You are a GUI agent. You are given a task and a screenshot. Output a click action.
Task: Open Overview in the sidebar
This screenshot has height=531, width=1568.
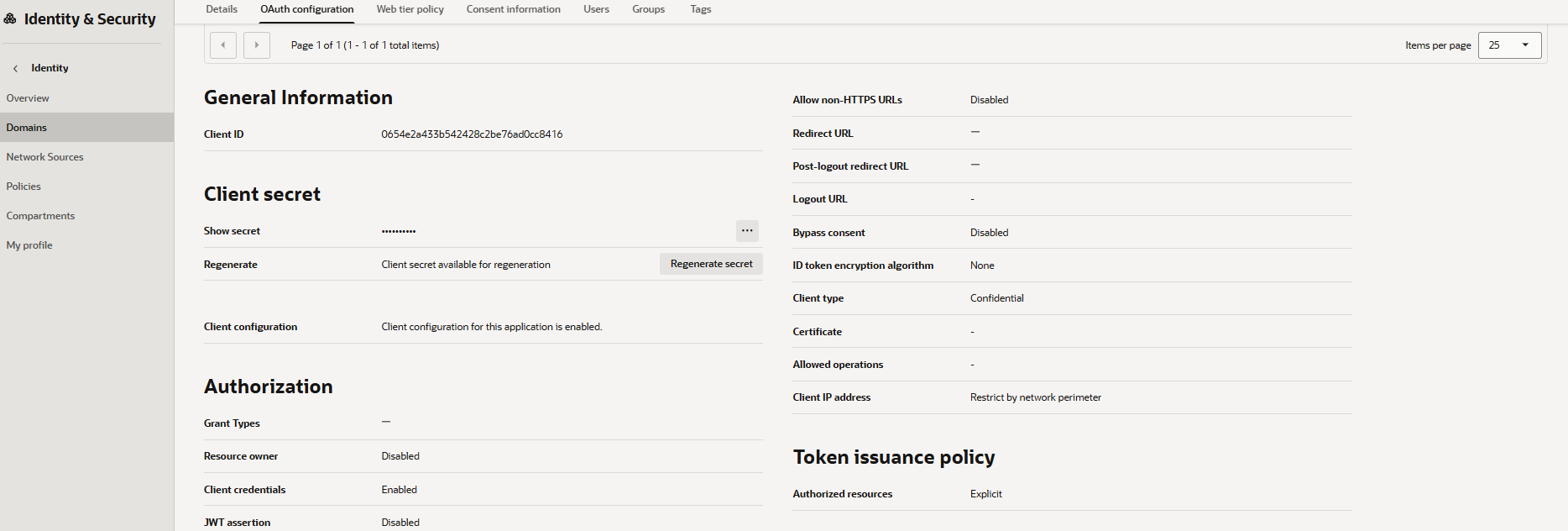(28, 98)
